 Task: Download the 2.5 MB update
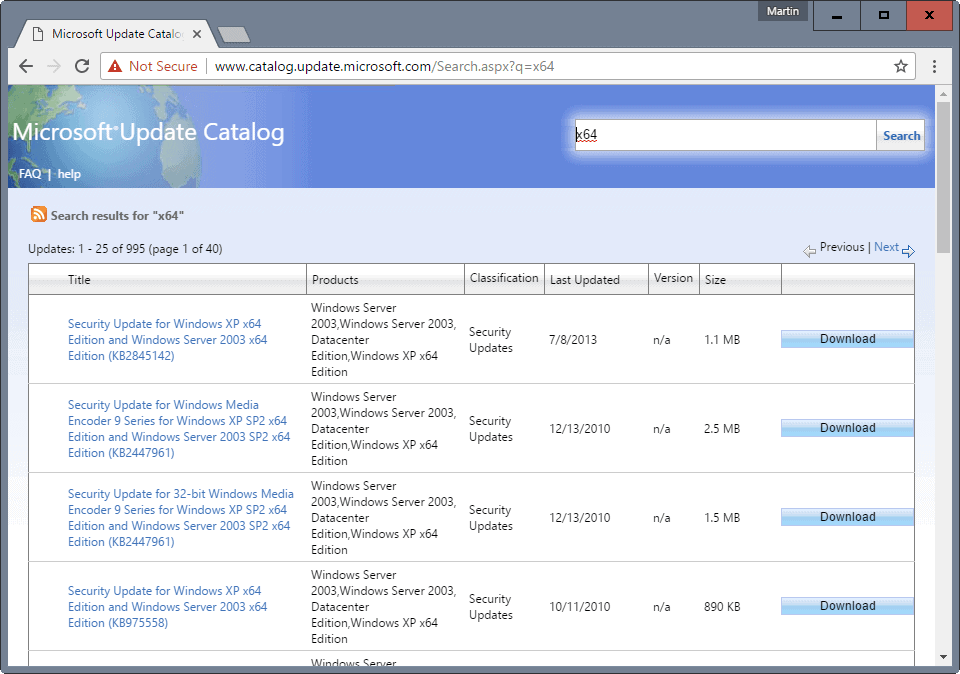pos(847,428)
